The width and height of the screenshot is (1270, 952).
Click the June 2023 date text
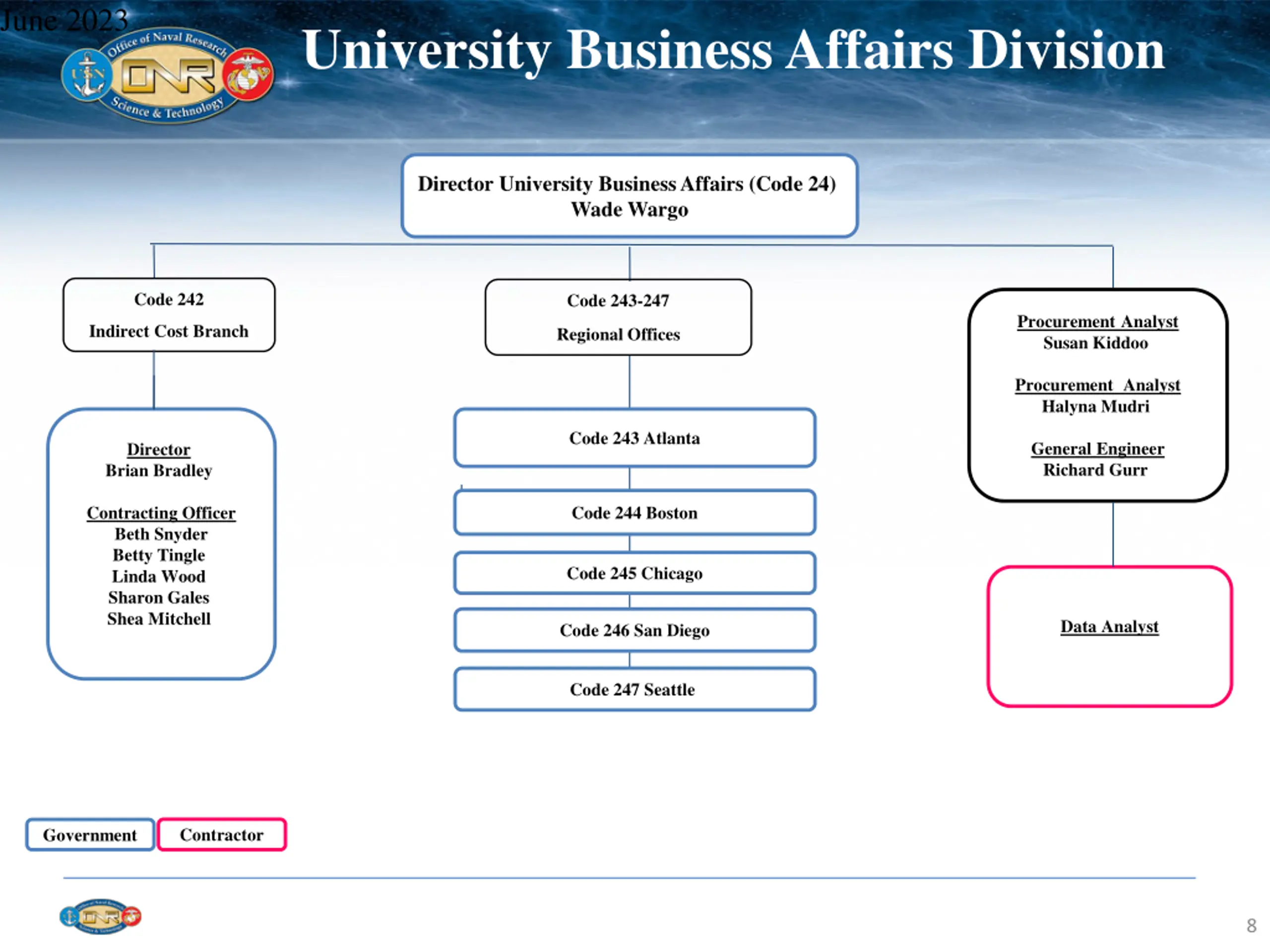[x=63, y=20]
